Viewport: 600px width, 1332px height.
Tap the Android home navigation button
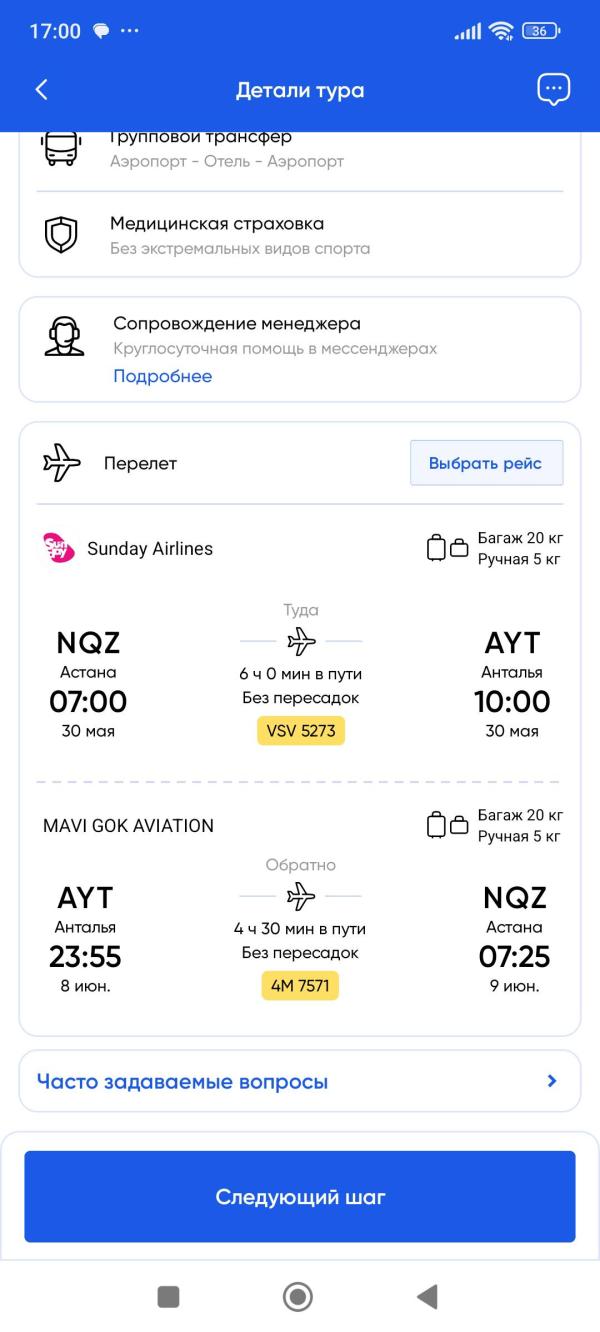pyautogui.click(x=298, y=1297)
